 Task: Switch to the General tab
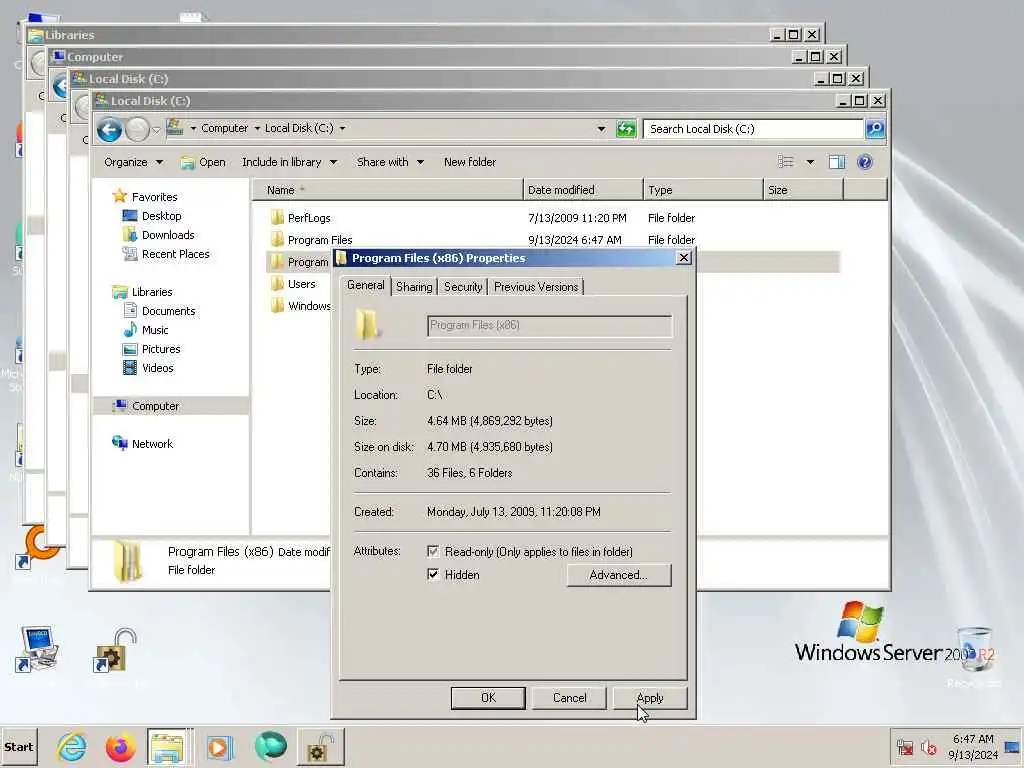pyautogui.click(x=366, y=285)
